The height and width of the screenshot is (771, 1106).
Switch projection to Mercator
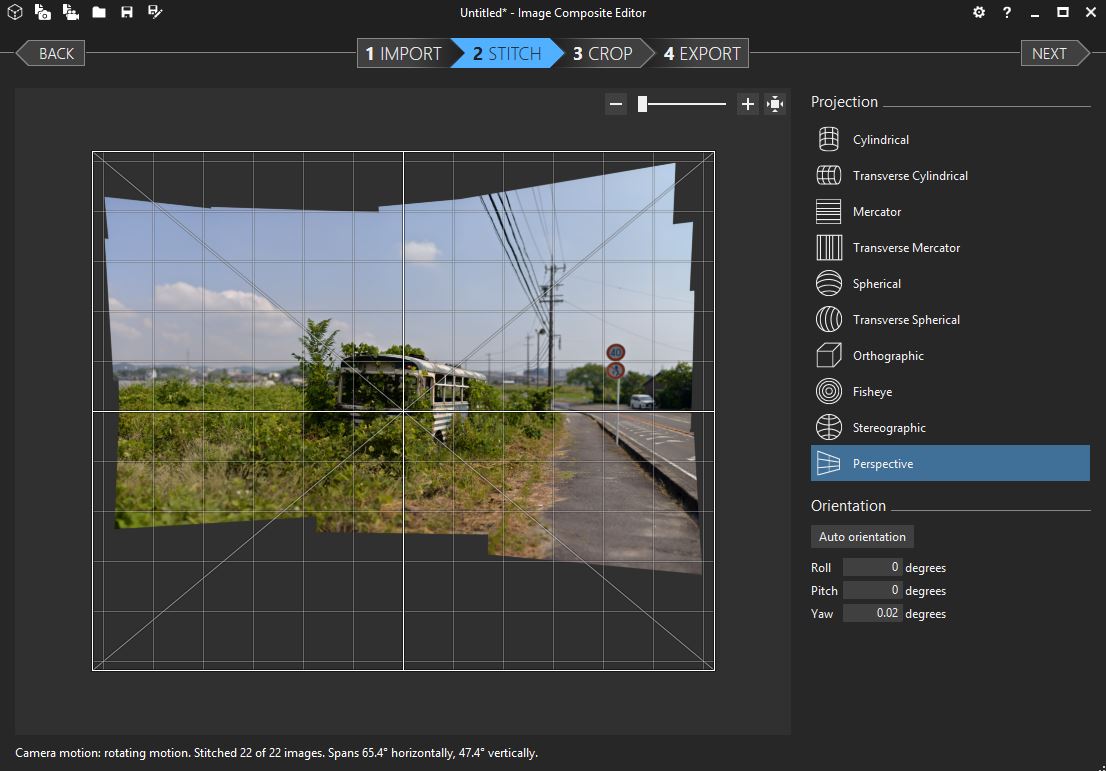point(950,212)
